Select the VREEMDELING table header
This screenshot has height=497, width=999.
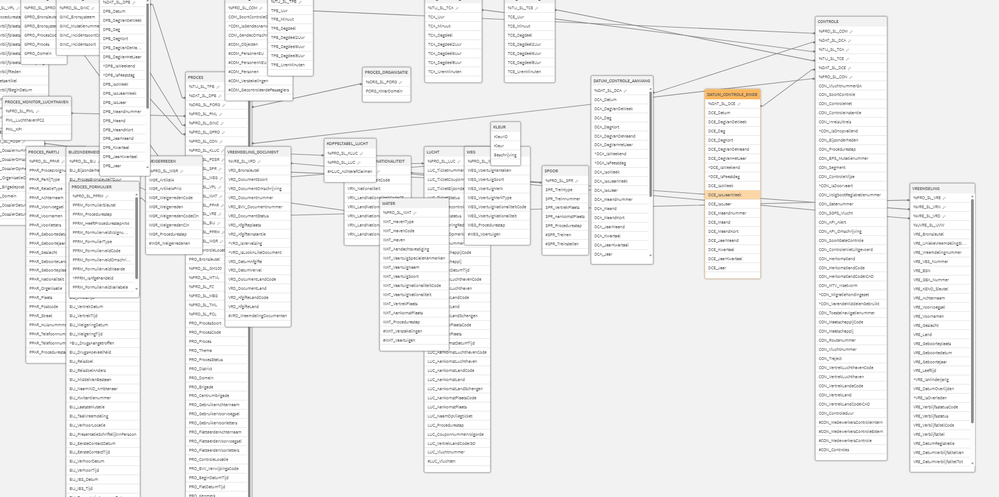click(942, 189)
